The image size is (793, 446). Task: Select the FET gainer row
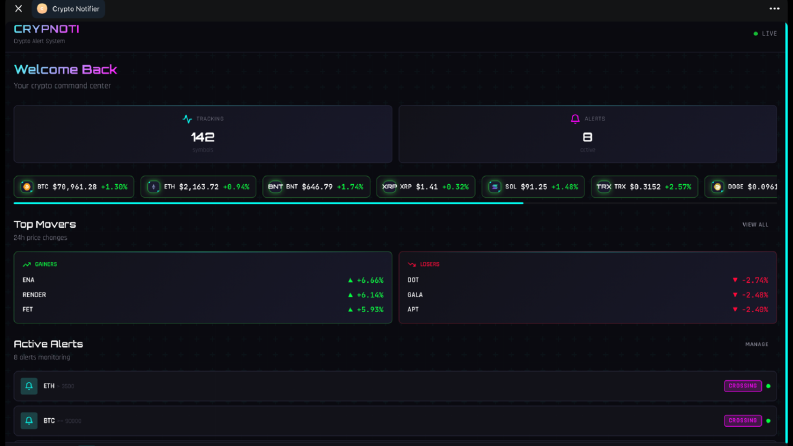click(x=203, y=309)
